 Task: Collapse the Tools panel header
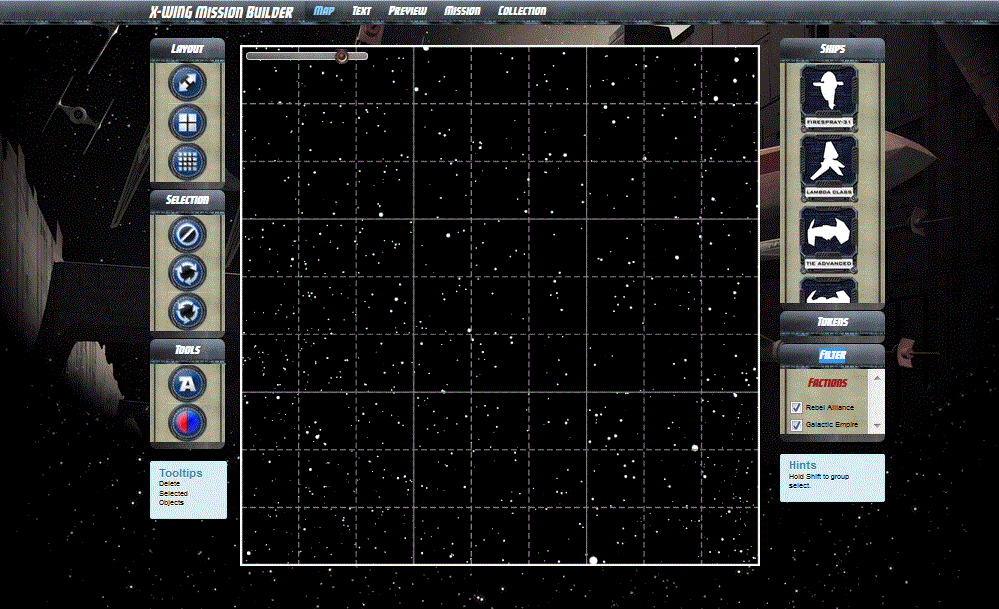tap(187, 350)
